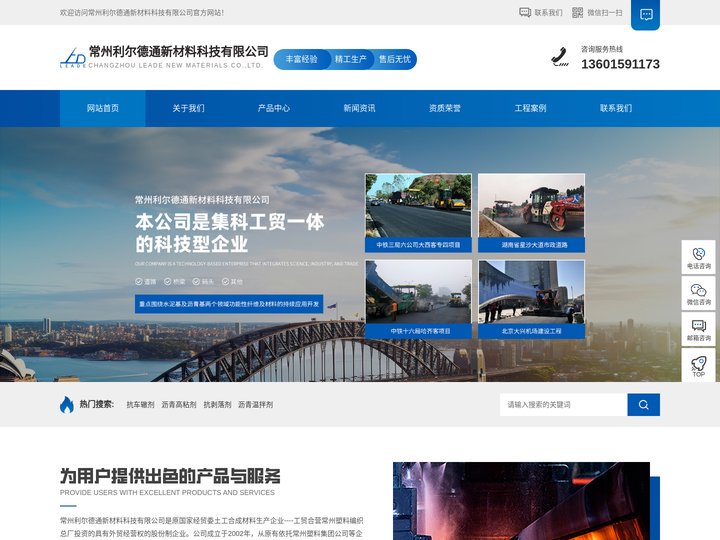720x540 pixels.
Task: Click the blue banner about 水泥基及沥青基
Action: click(x=229, y=304)
